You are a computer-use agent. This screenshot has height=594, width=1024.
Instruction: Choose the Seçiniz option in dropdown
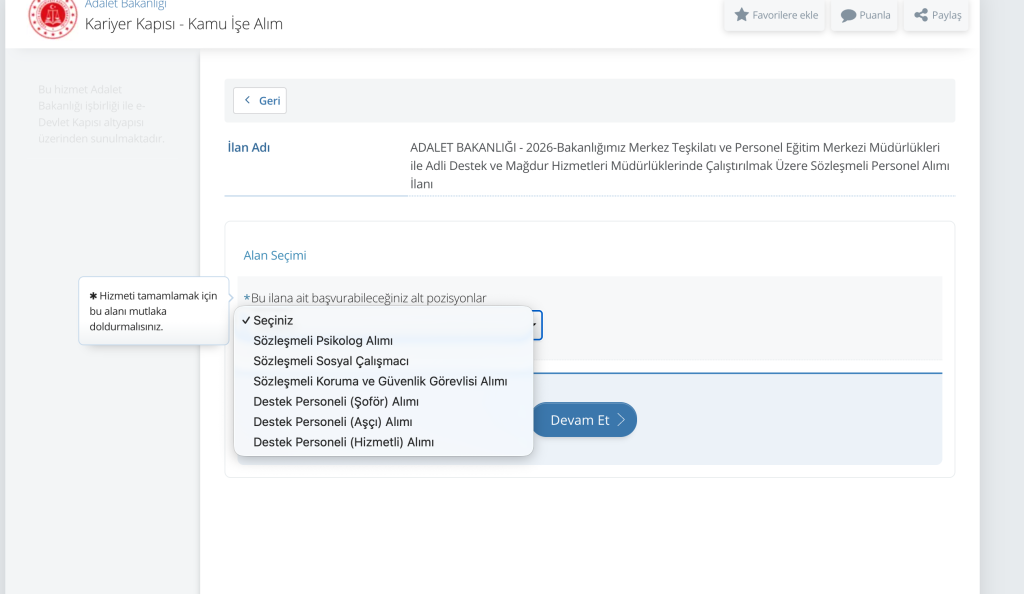click(x=383, y=320)
